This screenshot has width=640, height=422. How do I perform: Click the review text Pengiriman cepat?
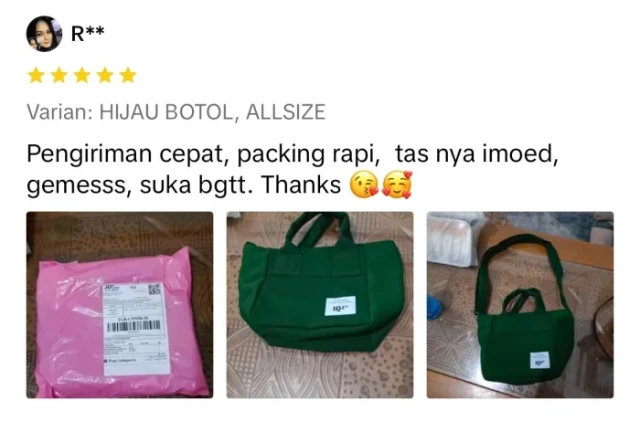(125, 154)
